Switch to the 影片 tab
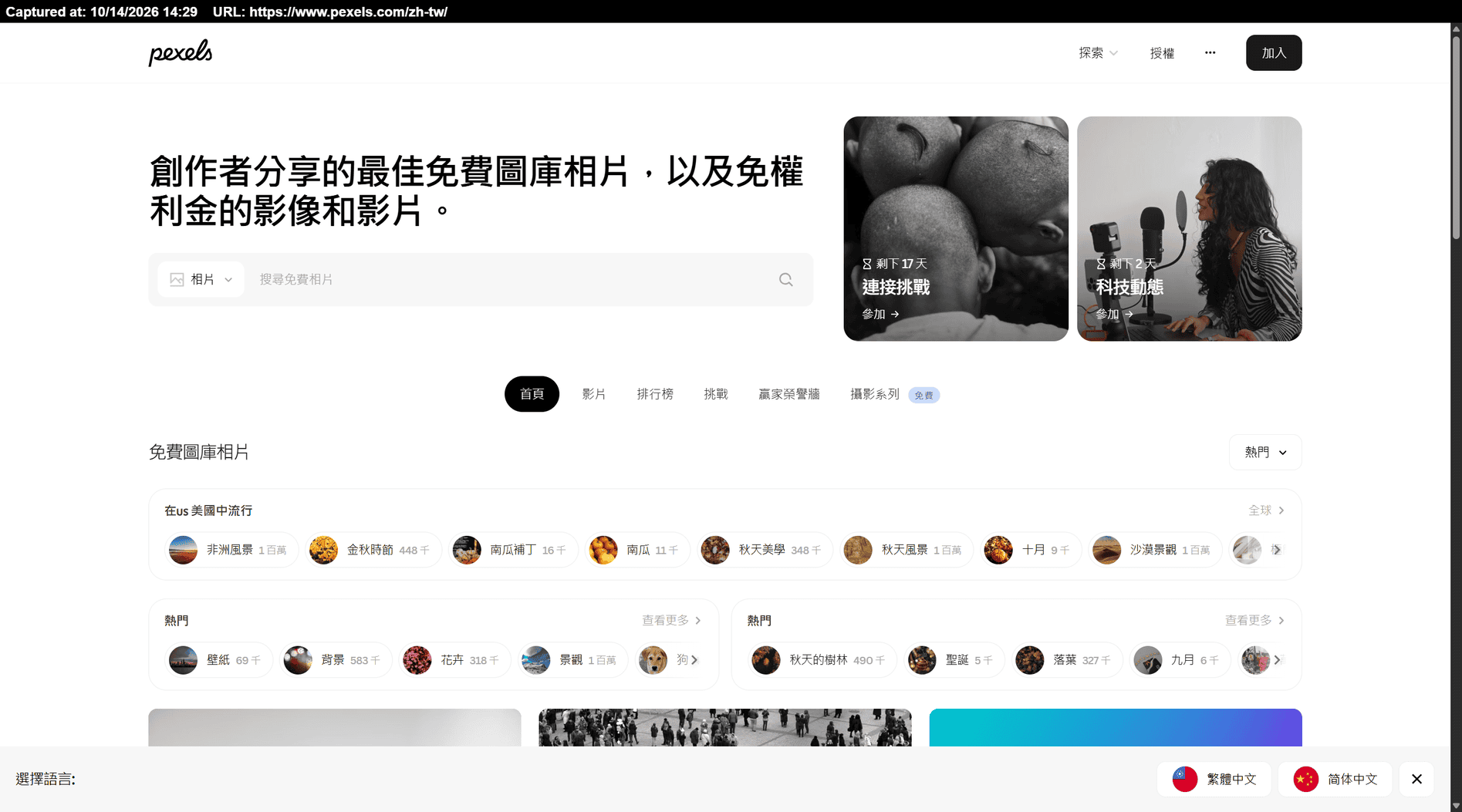 tap(593, 394)
